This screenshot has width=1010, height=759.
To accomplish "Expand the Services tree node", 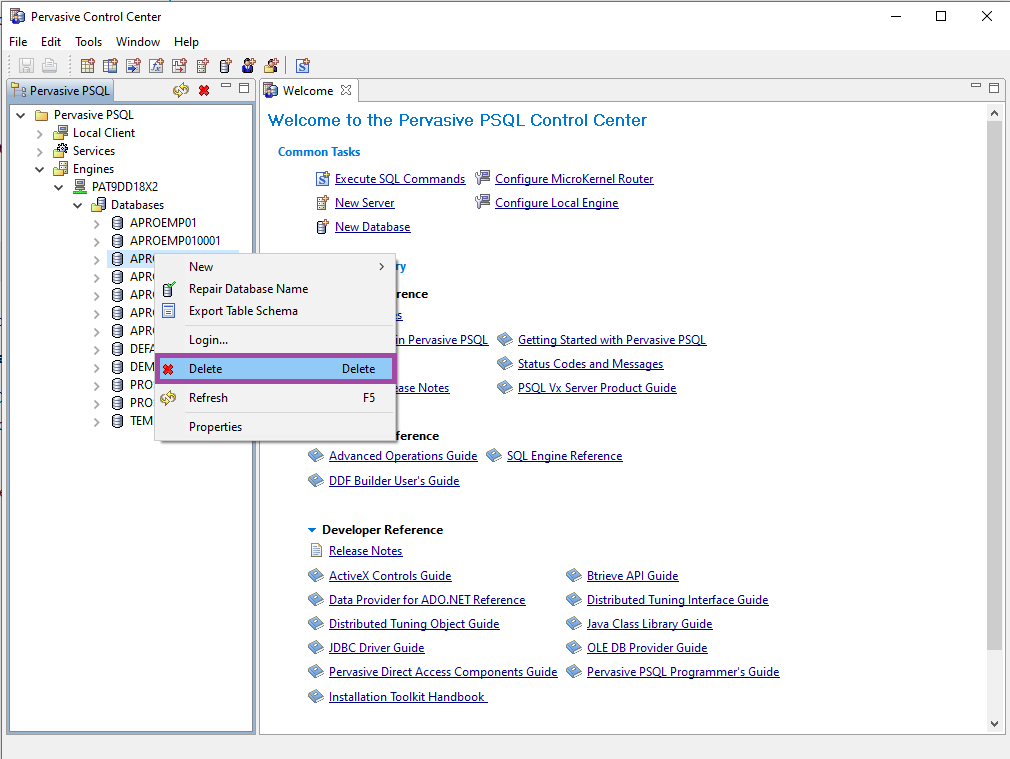I will 40,151.
